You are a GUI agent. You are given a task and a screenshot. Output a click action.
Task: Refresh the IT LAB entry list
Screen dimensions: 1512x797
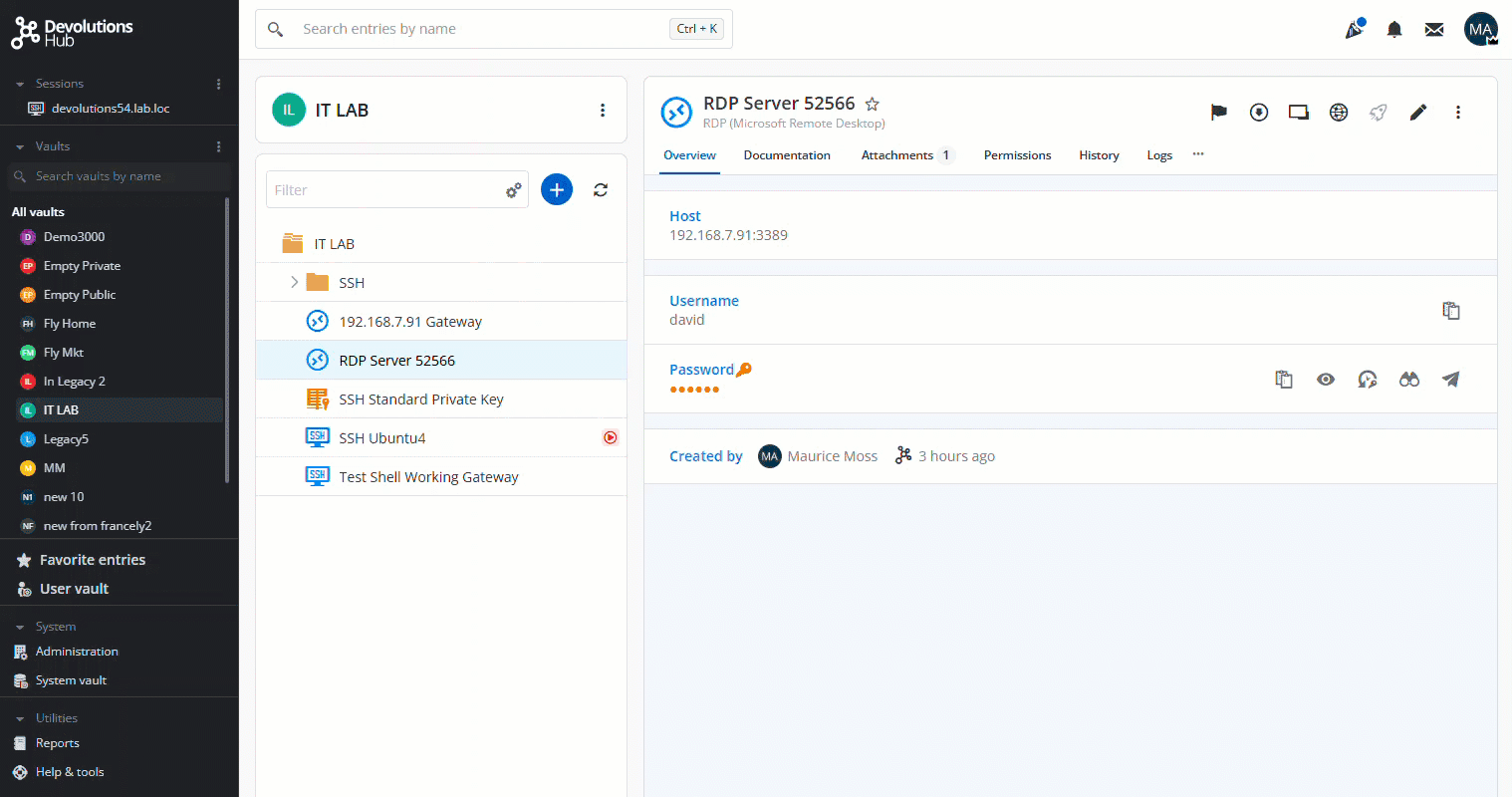click(601, 189)
